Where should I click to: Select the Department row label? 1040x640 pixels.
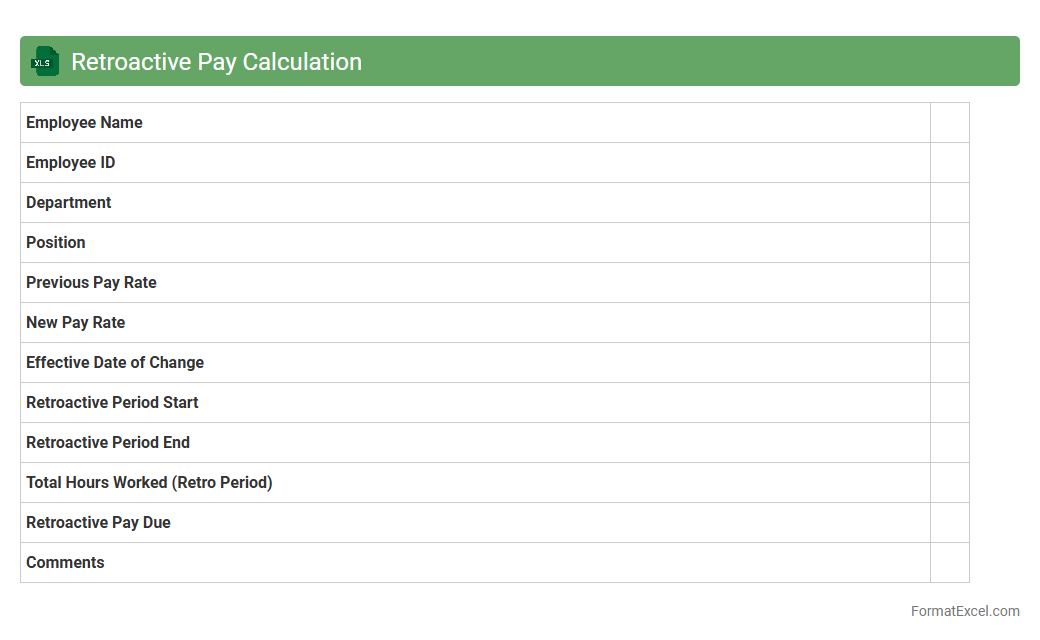[x=68, y=203]
